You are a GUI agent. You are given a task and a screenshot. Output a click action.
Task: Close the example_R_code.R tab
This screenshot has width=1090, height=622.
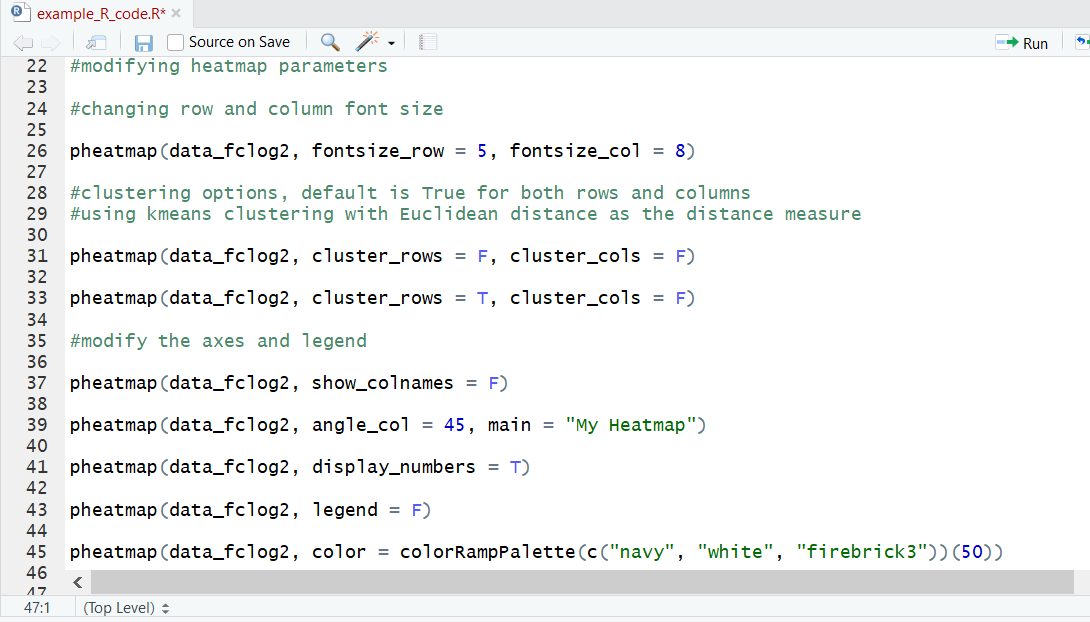point(178,14)
